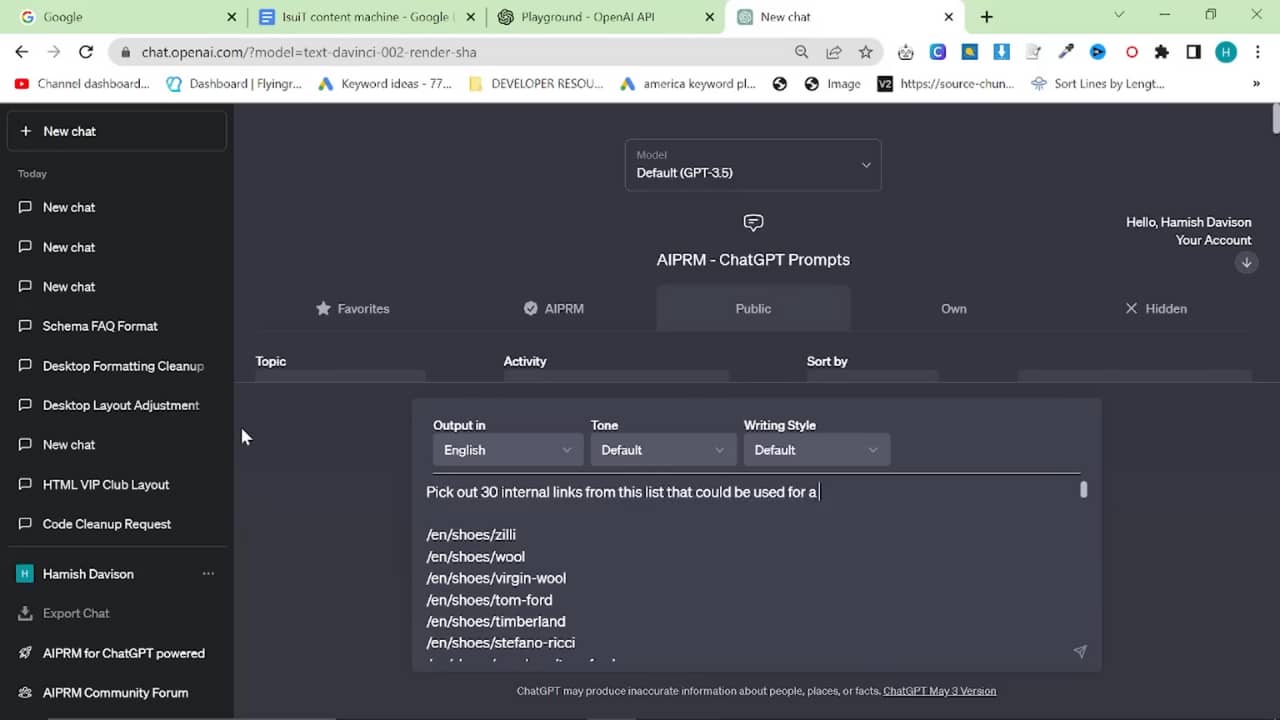Image resolution: width=1280 pixels, height=720 pixels.
Task: Open the Keyword ideas bookmark
Action: pos(385,84)
